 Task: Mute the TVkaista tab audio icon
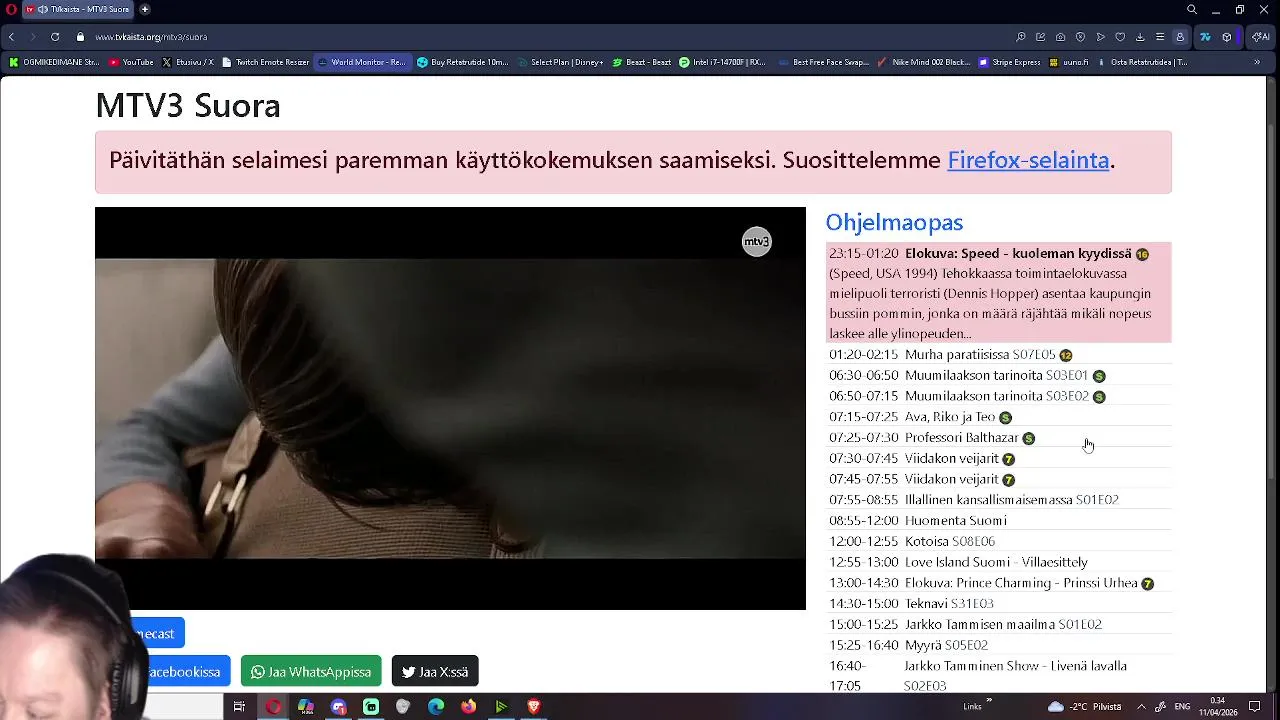43,9
